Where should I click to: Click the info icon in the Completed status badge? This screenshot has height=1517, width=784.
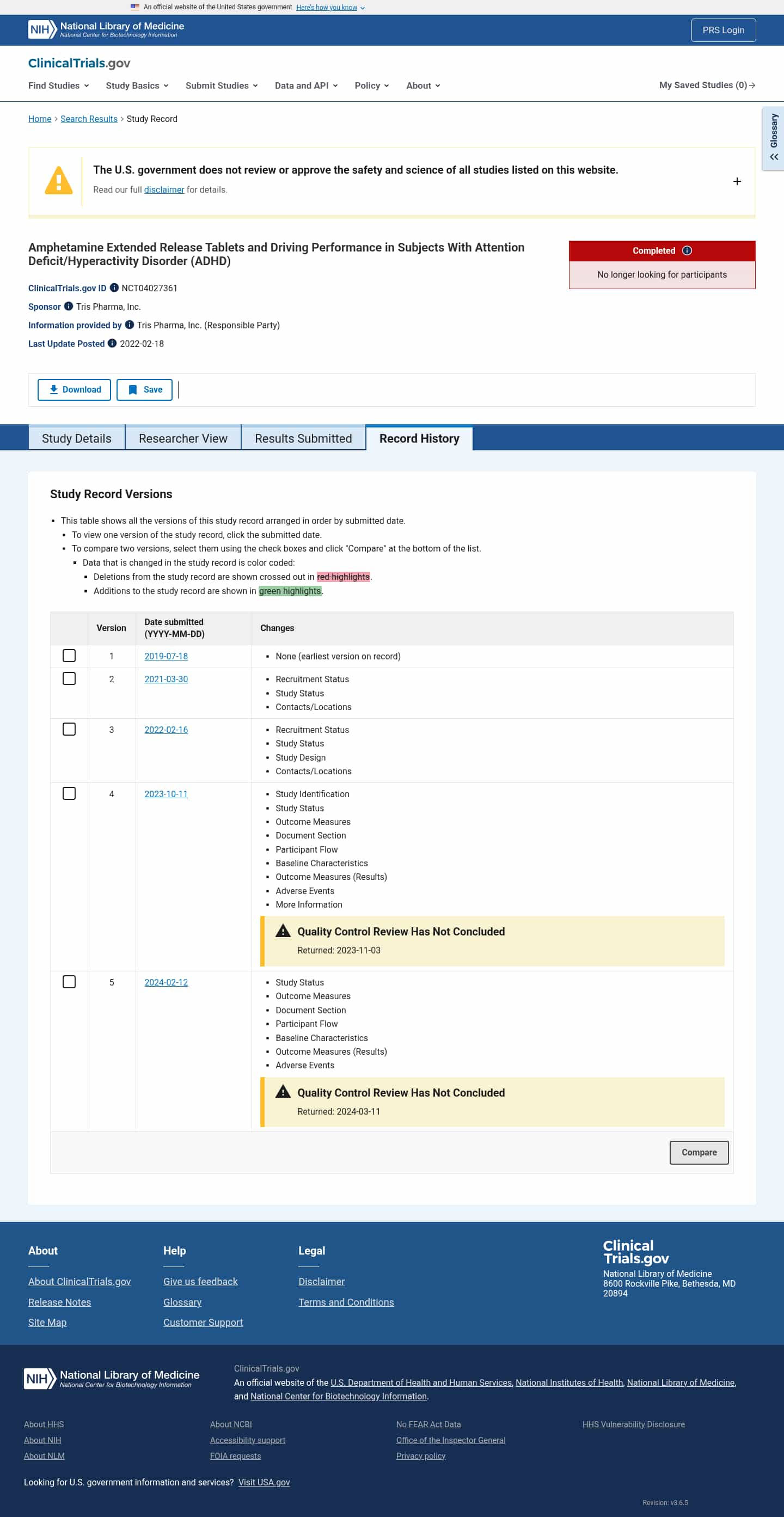(687, 250)
